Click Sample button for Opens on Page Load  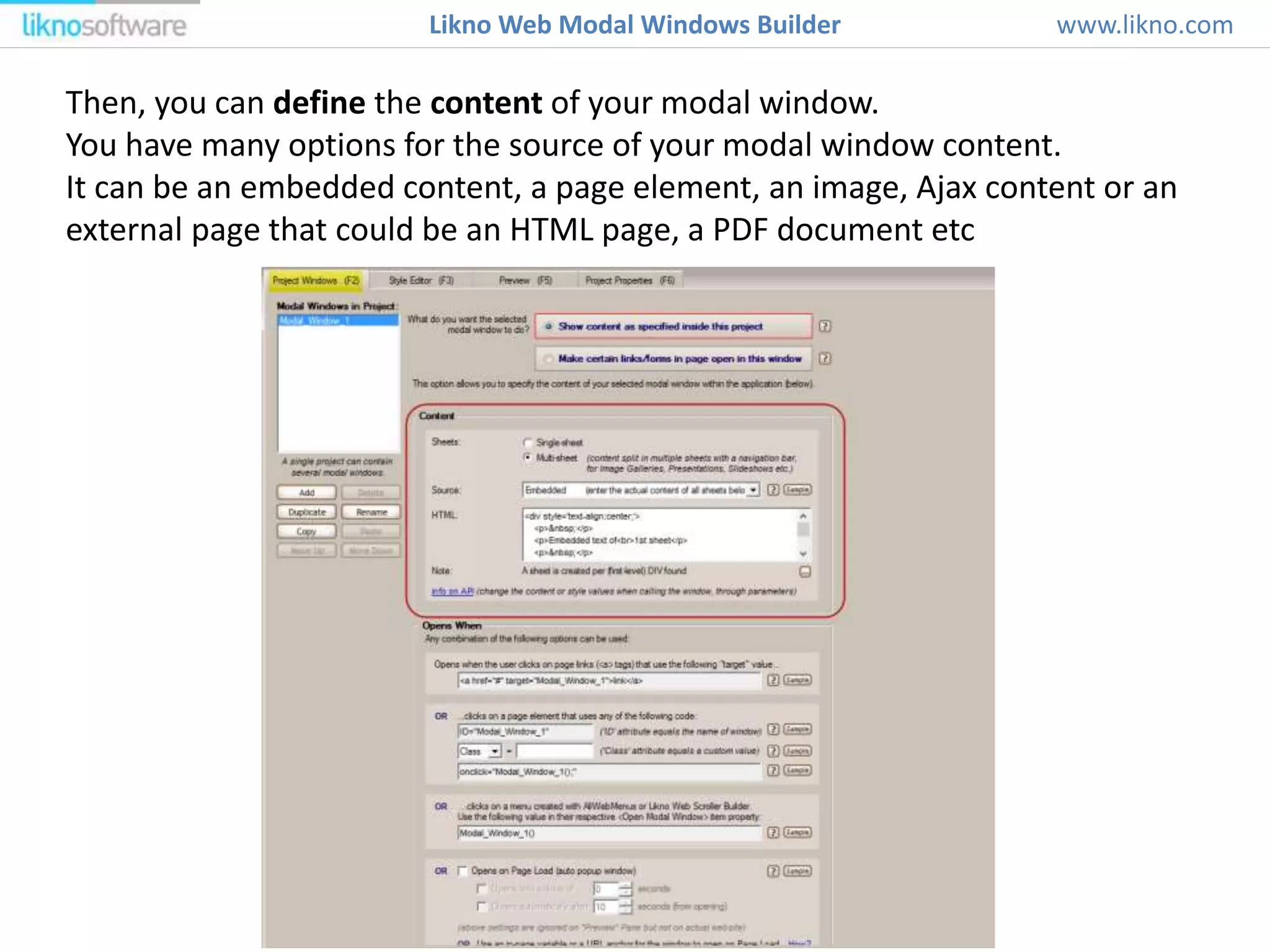(x=797, y=871)
